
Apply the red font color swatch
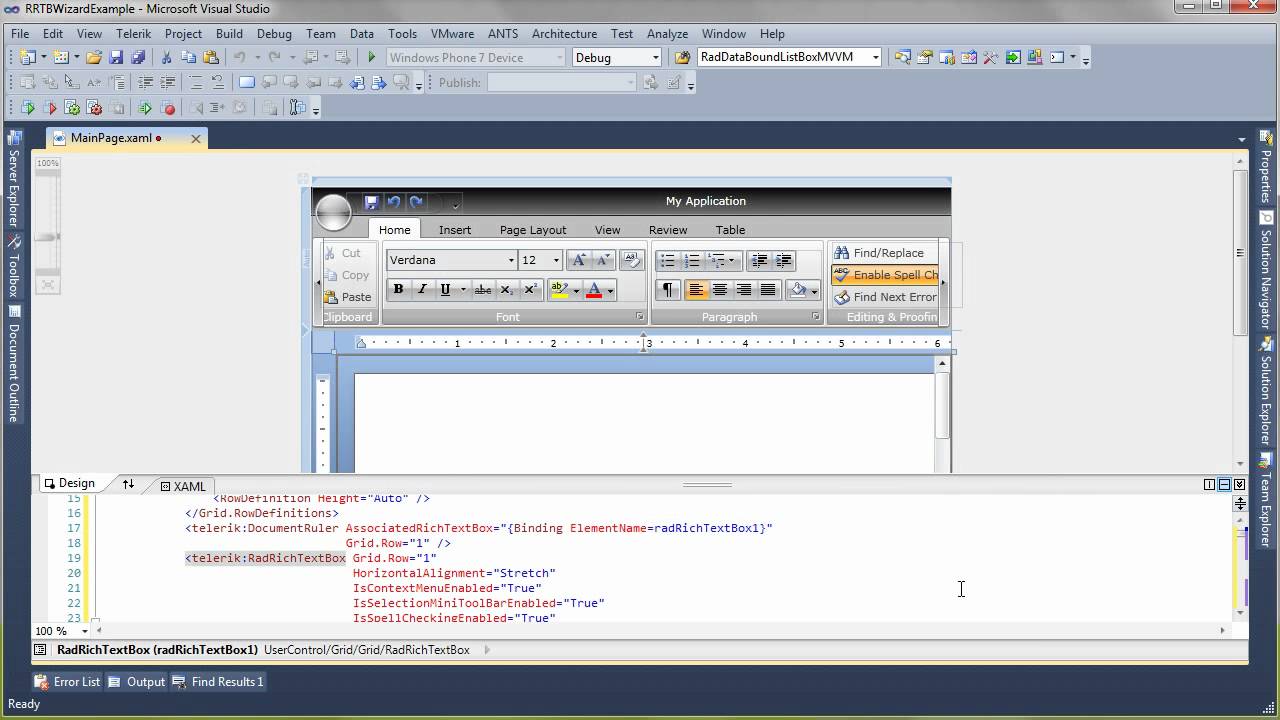point(594,290)
